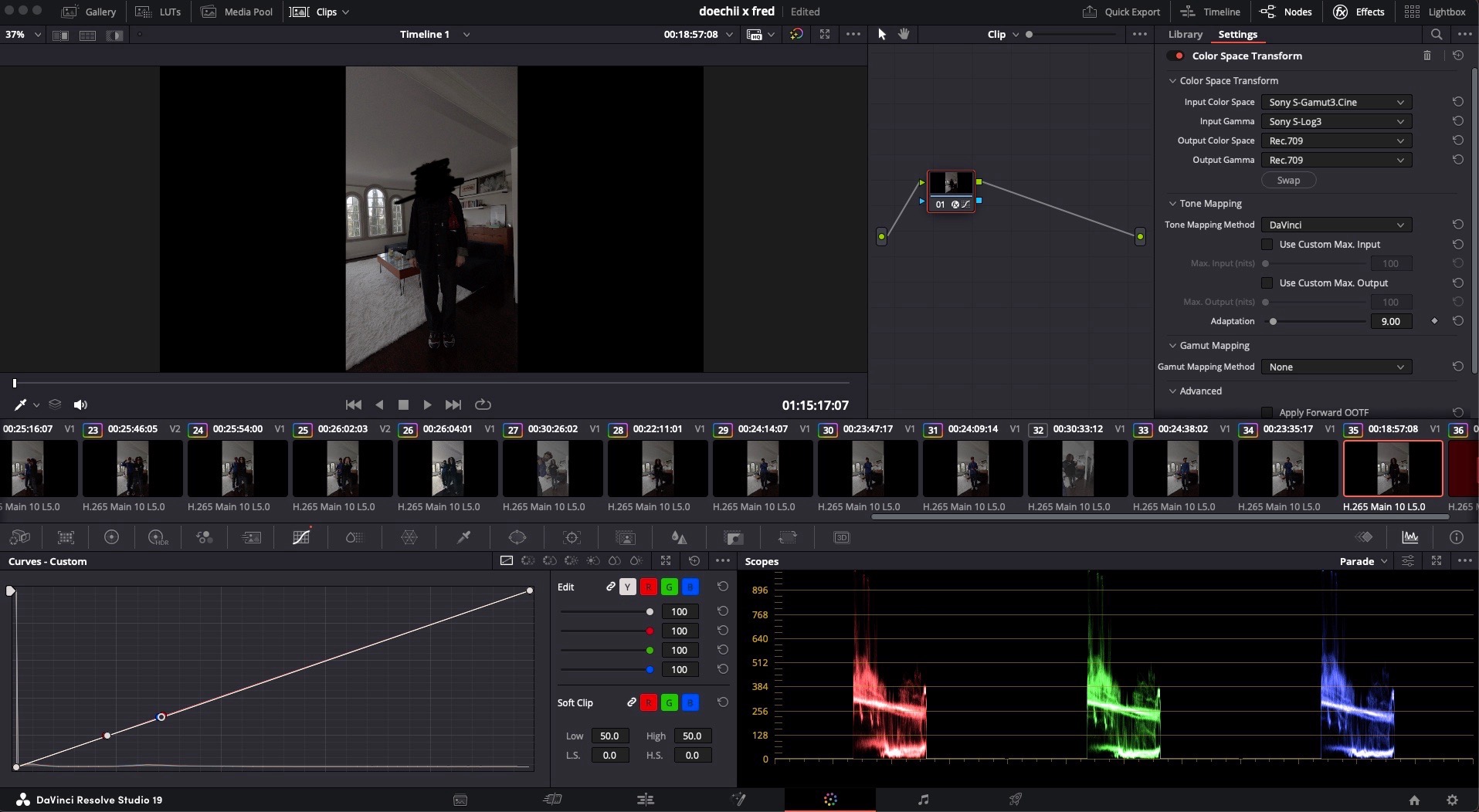Delete the Color Space Transform effect
The height and width of the screenshot is (812, 1479).
tap(1427, 56)
